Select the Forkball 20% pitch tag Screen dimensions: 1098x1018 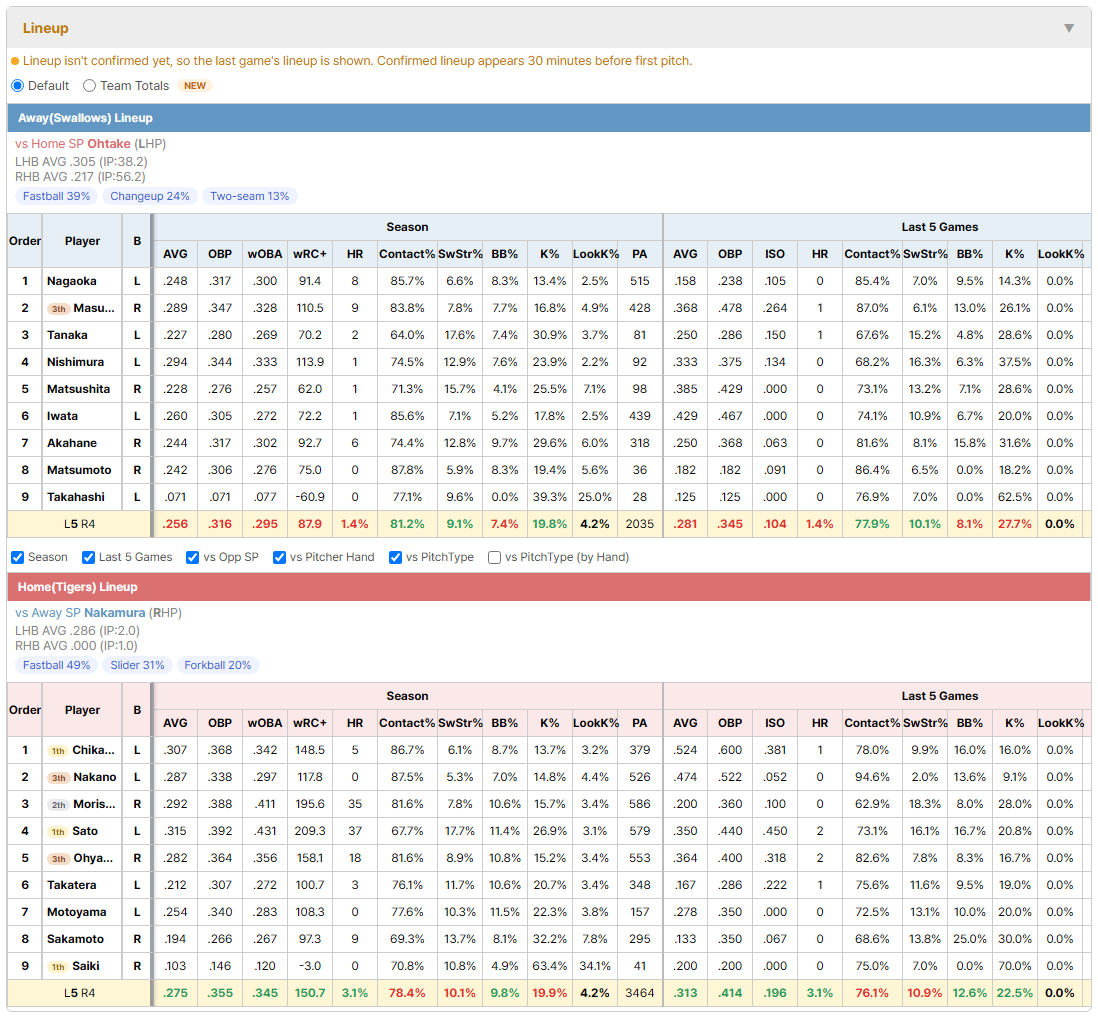pyautogui.click(x=218, y=665)
